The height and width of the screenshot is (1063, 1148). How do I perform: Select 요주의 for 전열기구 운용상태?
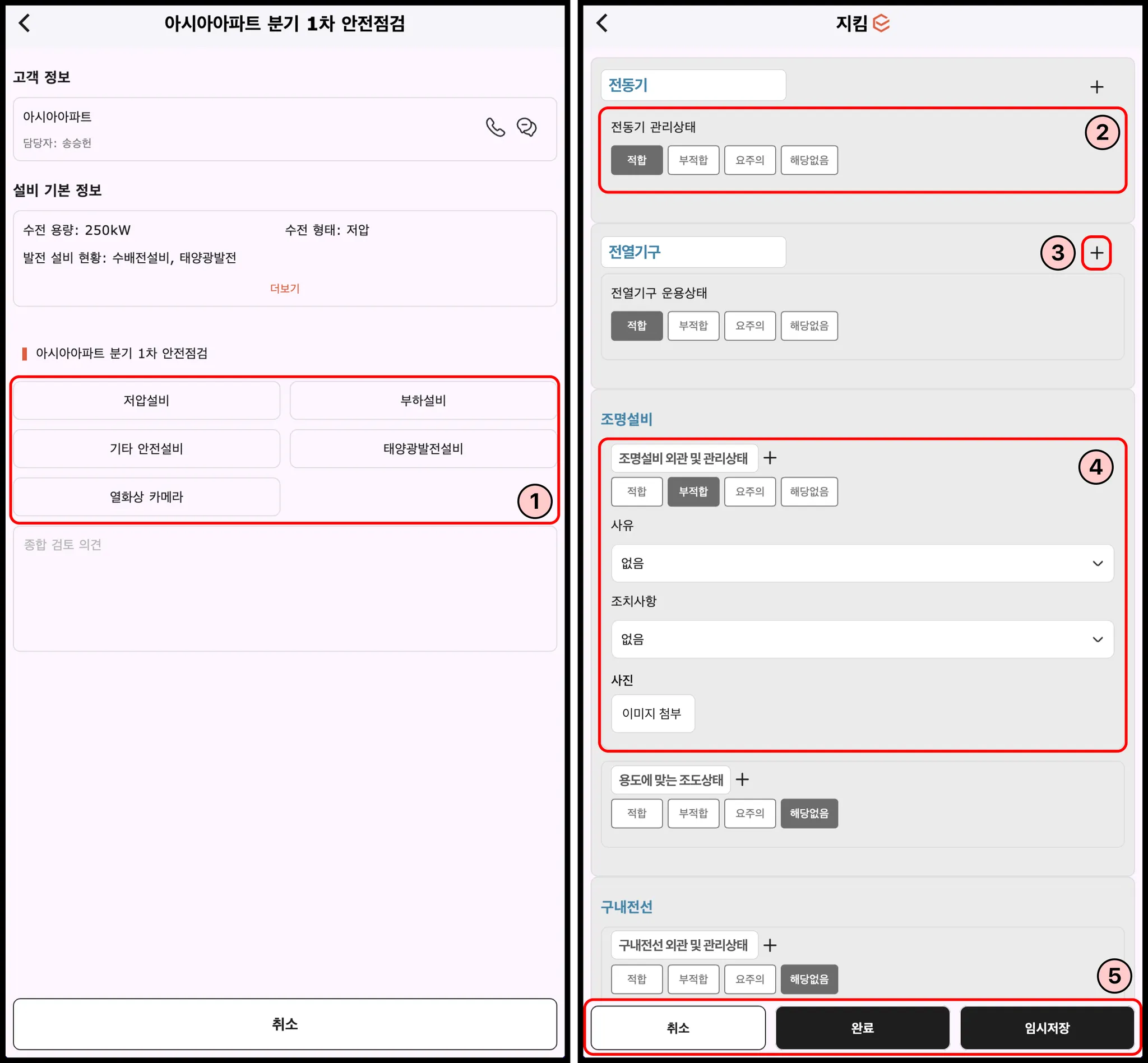coord(749,326)
